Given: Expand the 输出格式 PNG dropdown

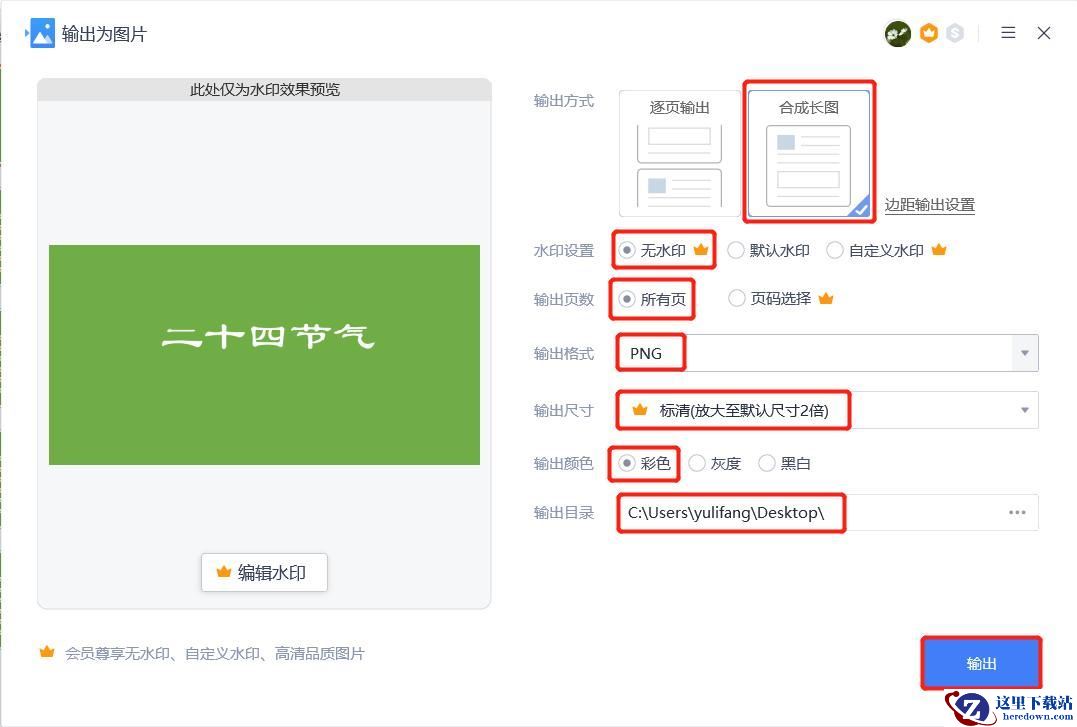Looking at the screenshot, I should pos(1024,353).
